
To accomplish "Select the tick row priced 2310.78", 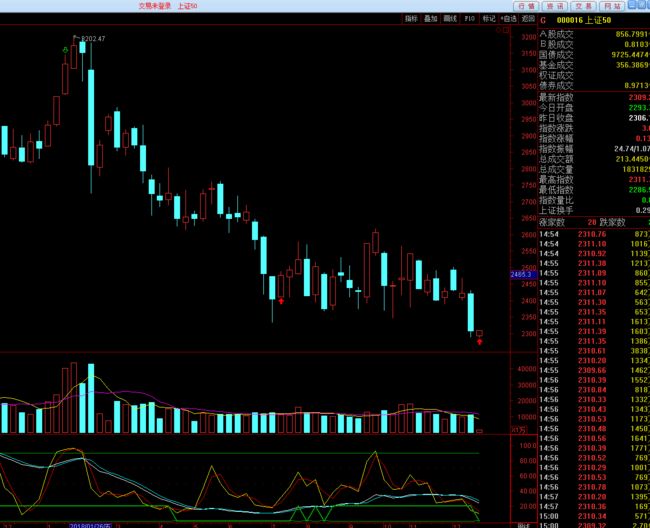I will click(594, 487).
